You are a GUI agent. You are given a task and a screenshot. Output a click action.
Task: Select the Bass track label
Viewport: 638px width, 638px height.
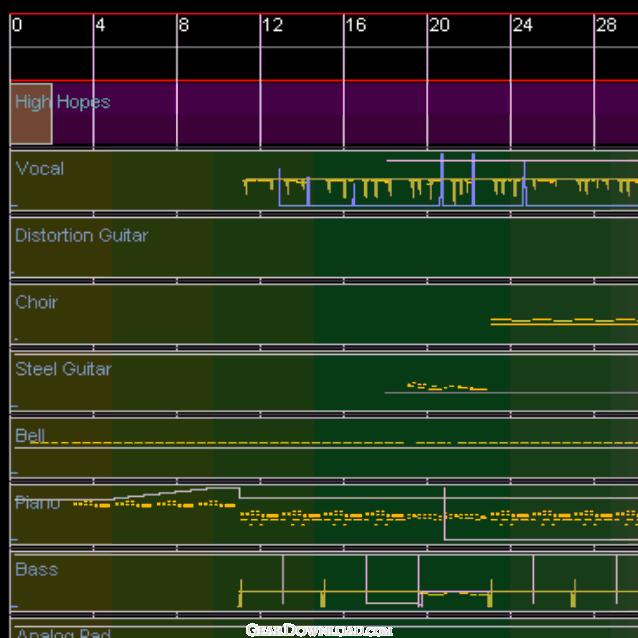[x=37, y=569]
